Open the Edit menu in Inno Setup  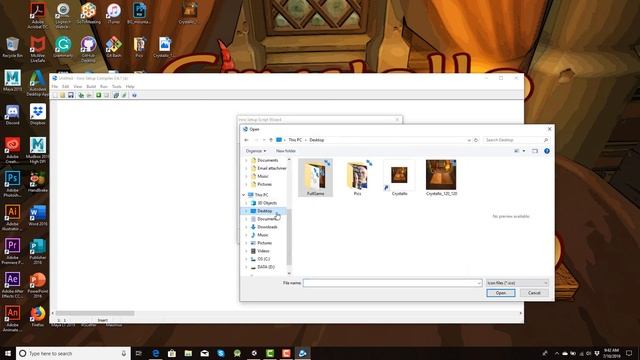pyautogui.click(x=65, y=87)
